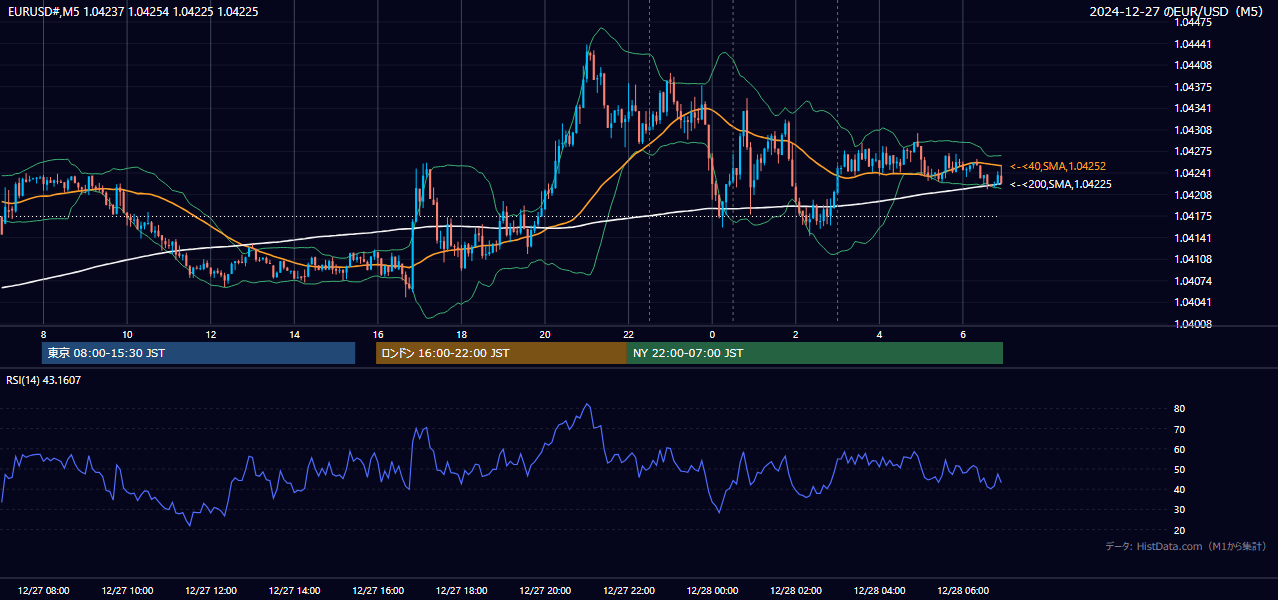This screenshot has width=1278, height=600.
Task: Click RSI scale level 30
Action: (x=1180, y=510)
